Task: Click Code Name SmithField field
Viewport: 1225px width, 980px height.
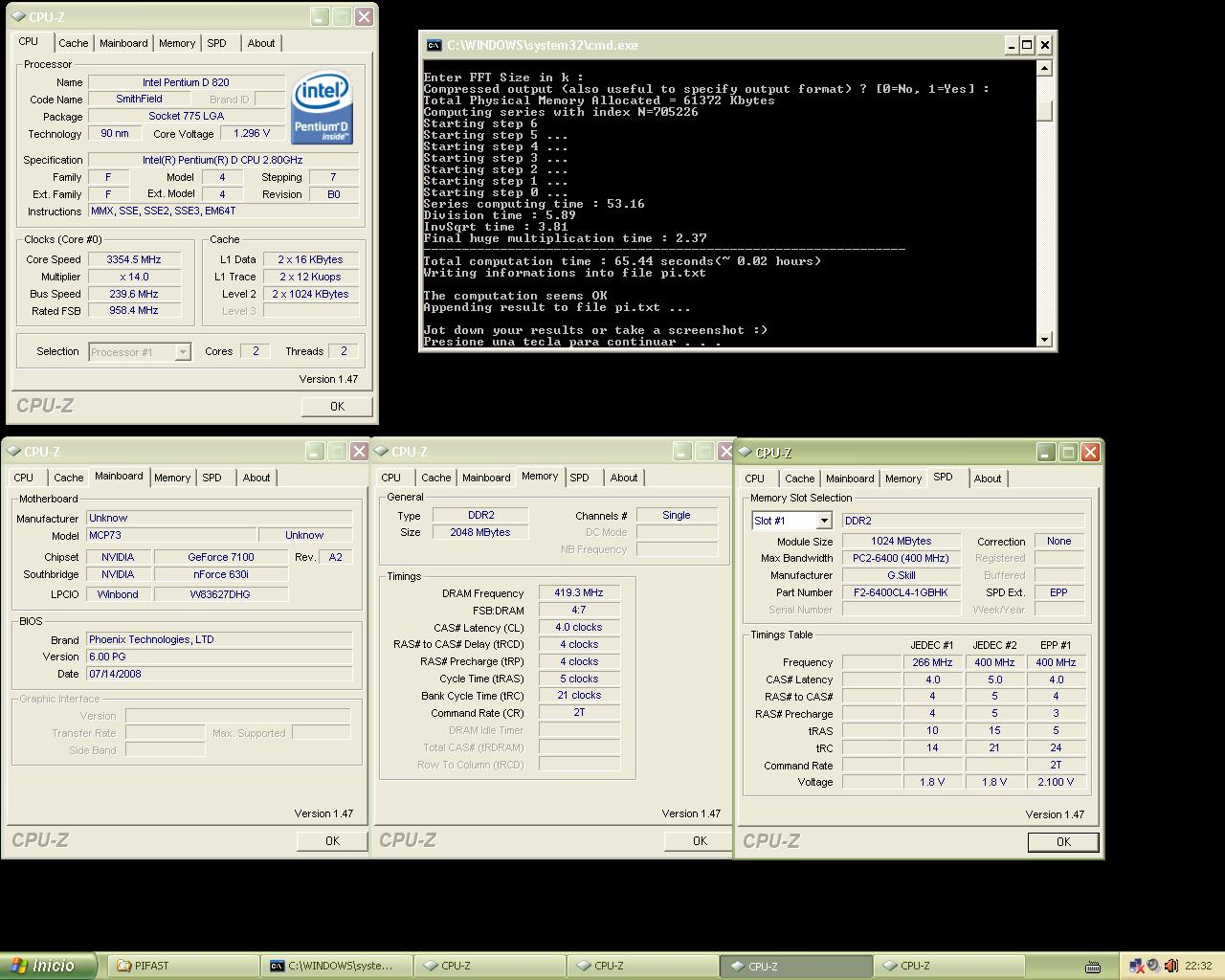Action: tap(140, 99)
